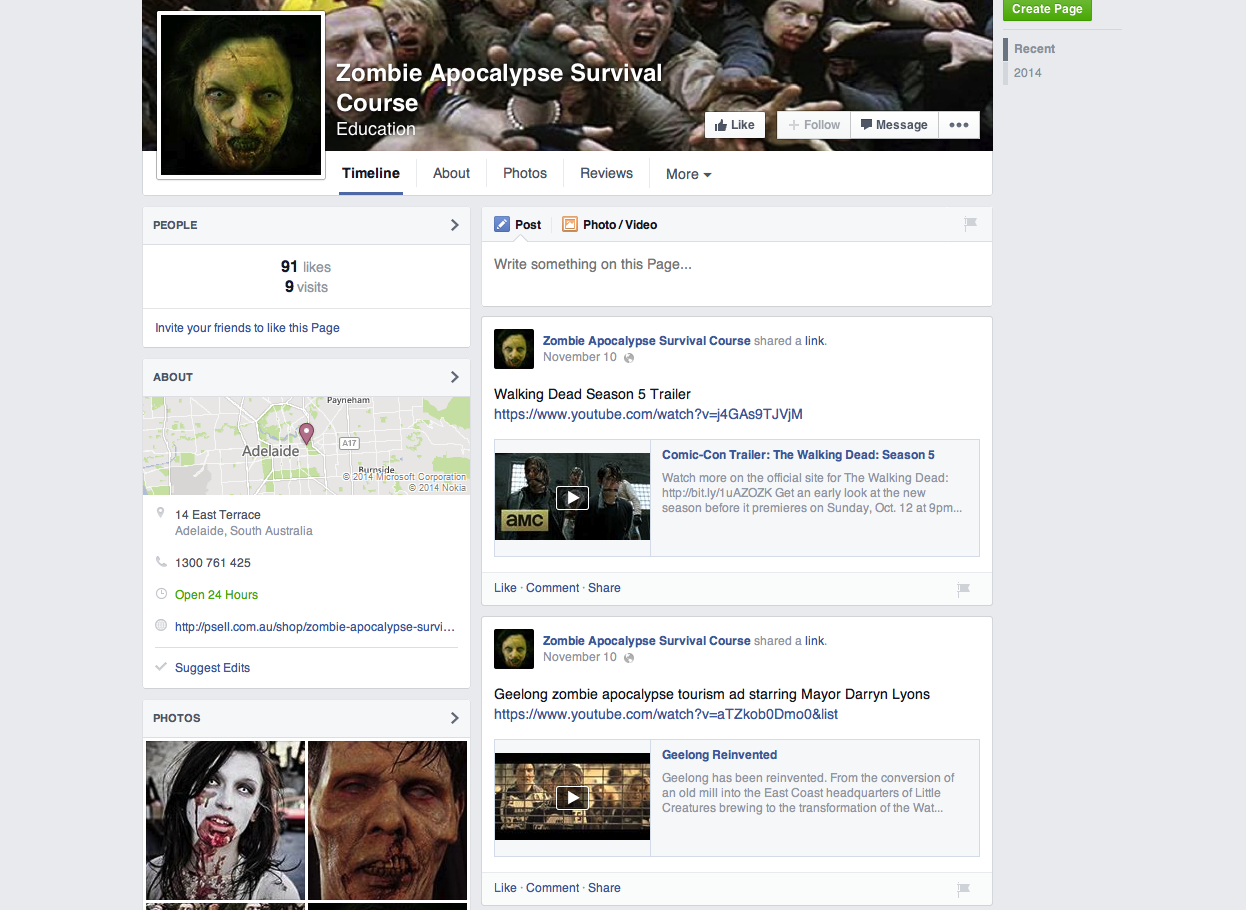This screenshot has height=910, width=1246.
Task: Click the flag icon on Geelong post
Action: pyautogui.click(x=963, y=889)
